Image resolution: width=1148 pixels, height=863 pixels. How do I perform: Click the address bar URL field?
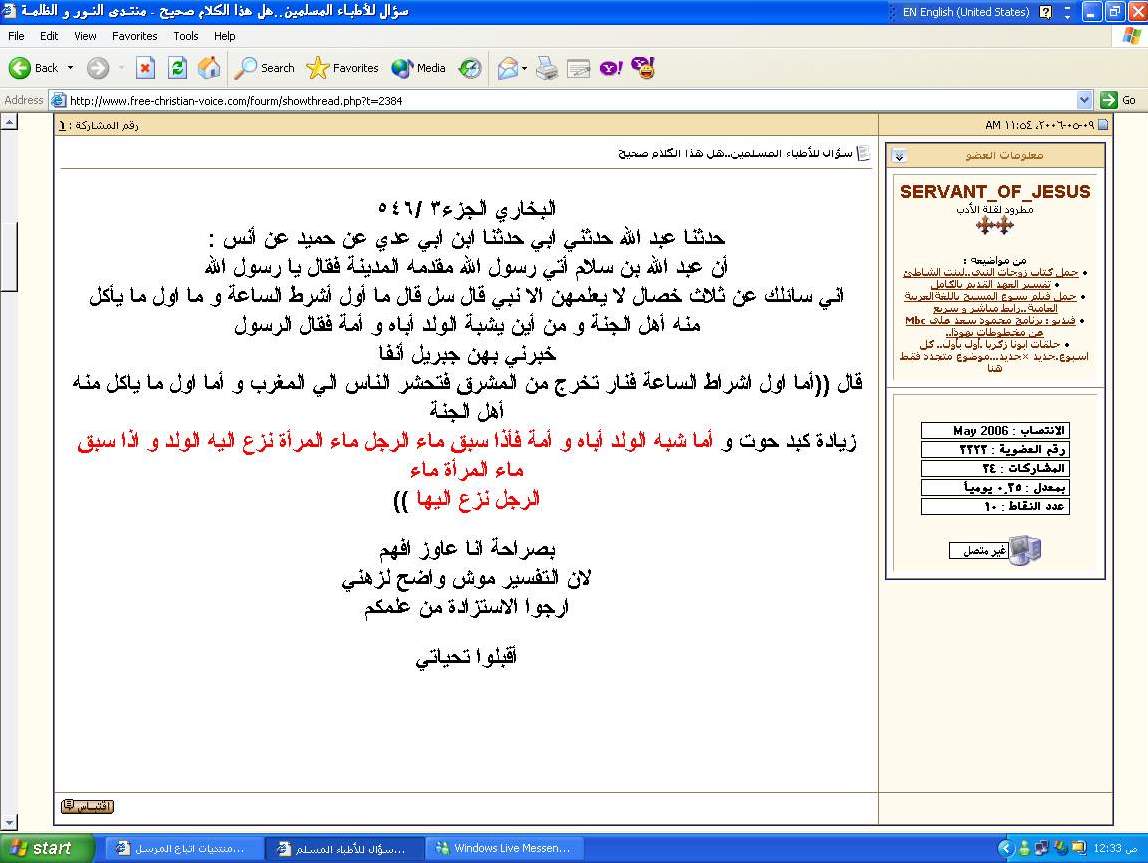click(570, 100)
